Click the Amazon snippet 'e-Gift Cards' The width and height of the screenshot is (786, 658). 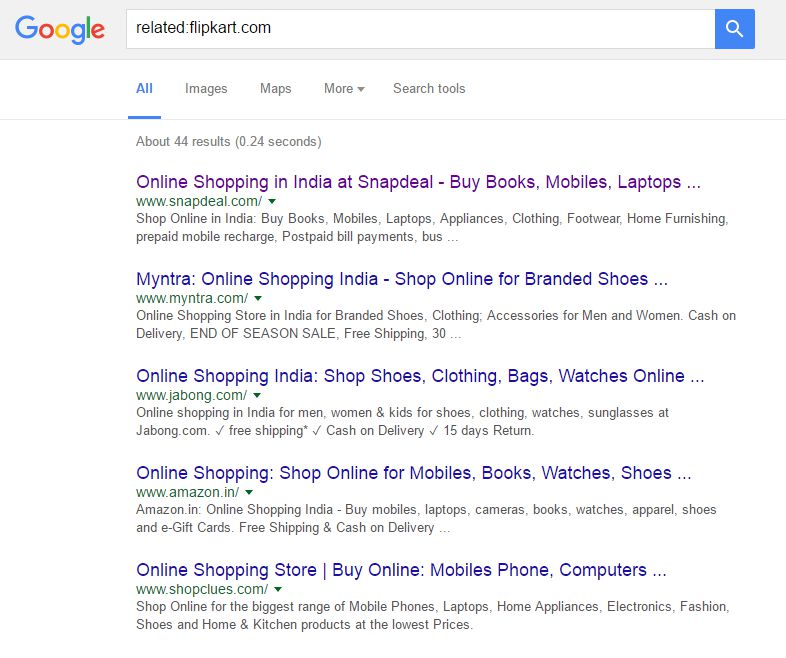click(196, 528)
